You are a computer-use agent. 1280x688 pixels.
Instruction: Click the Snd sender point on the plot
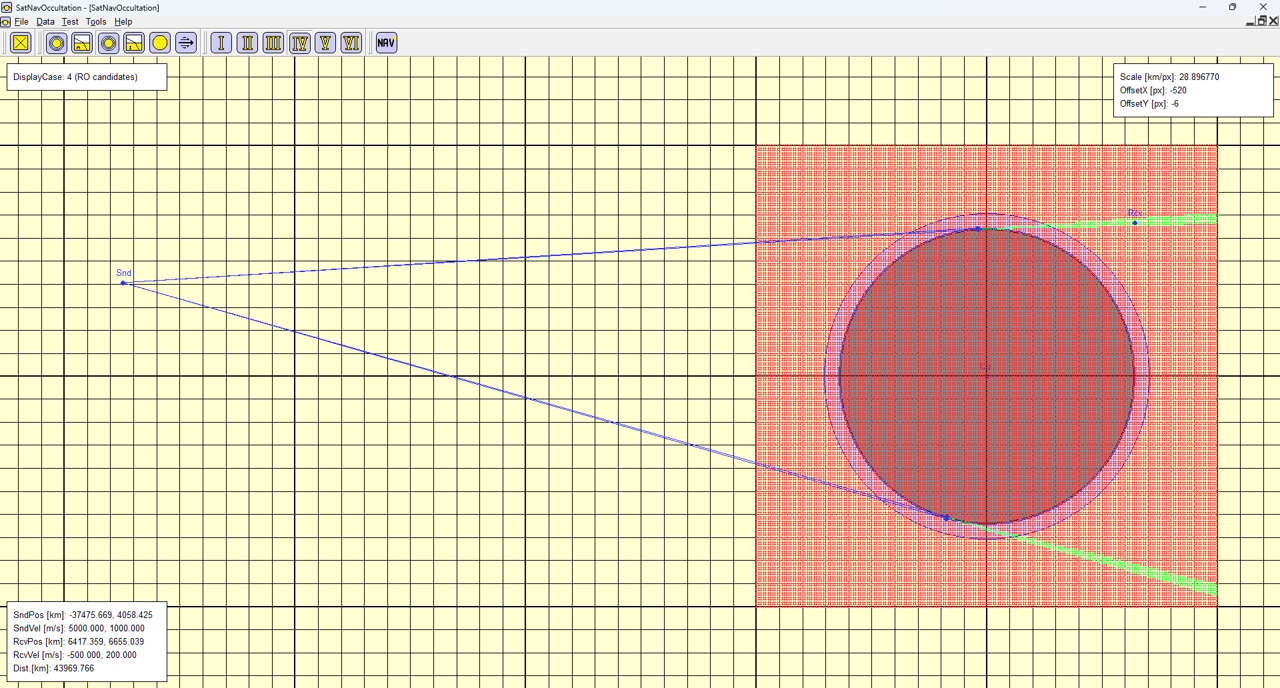(123, 283)
